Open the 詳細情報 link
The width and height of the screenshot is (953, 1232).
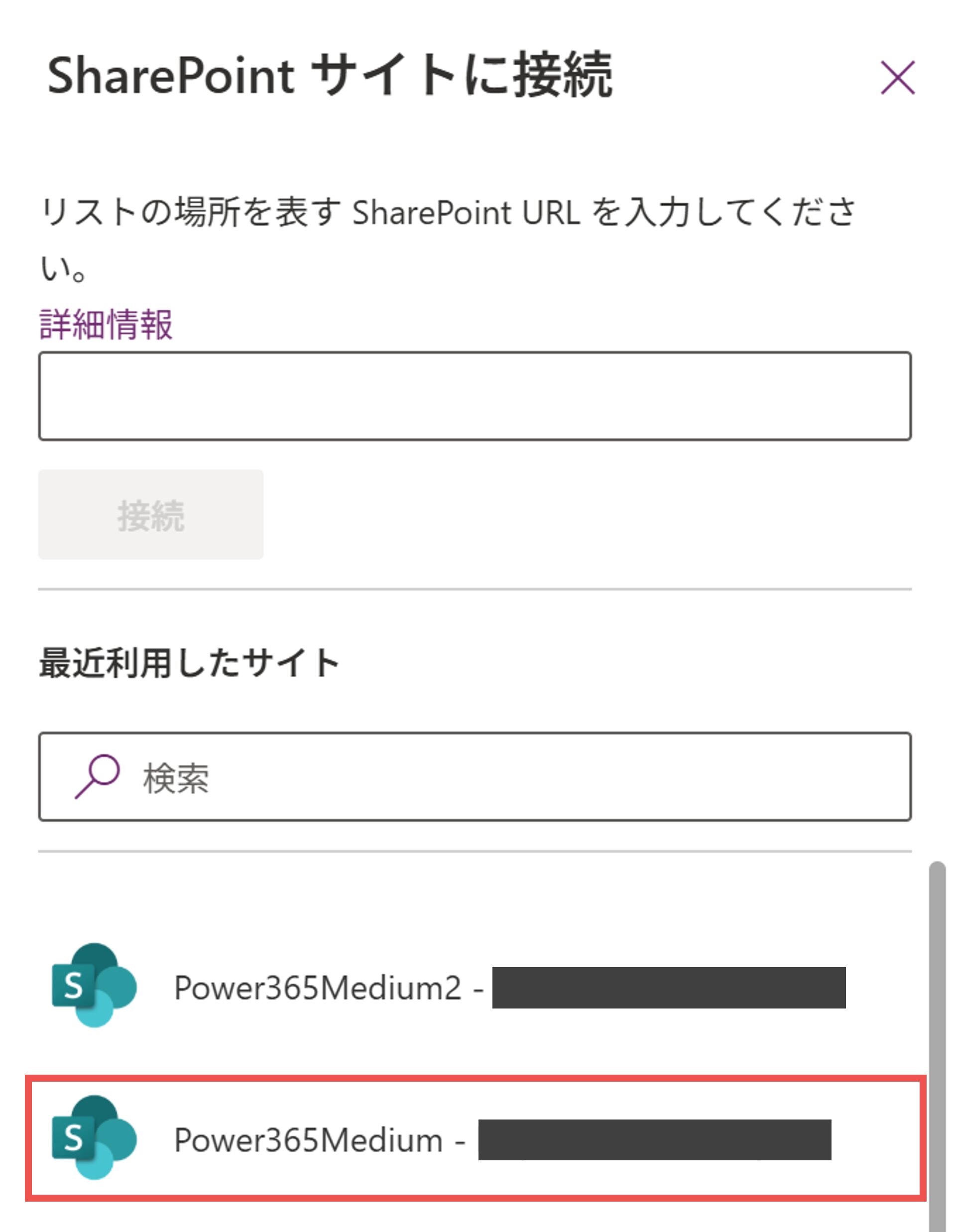click(106, 325)
